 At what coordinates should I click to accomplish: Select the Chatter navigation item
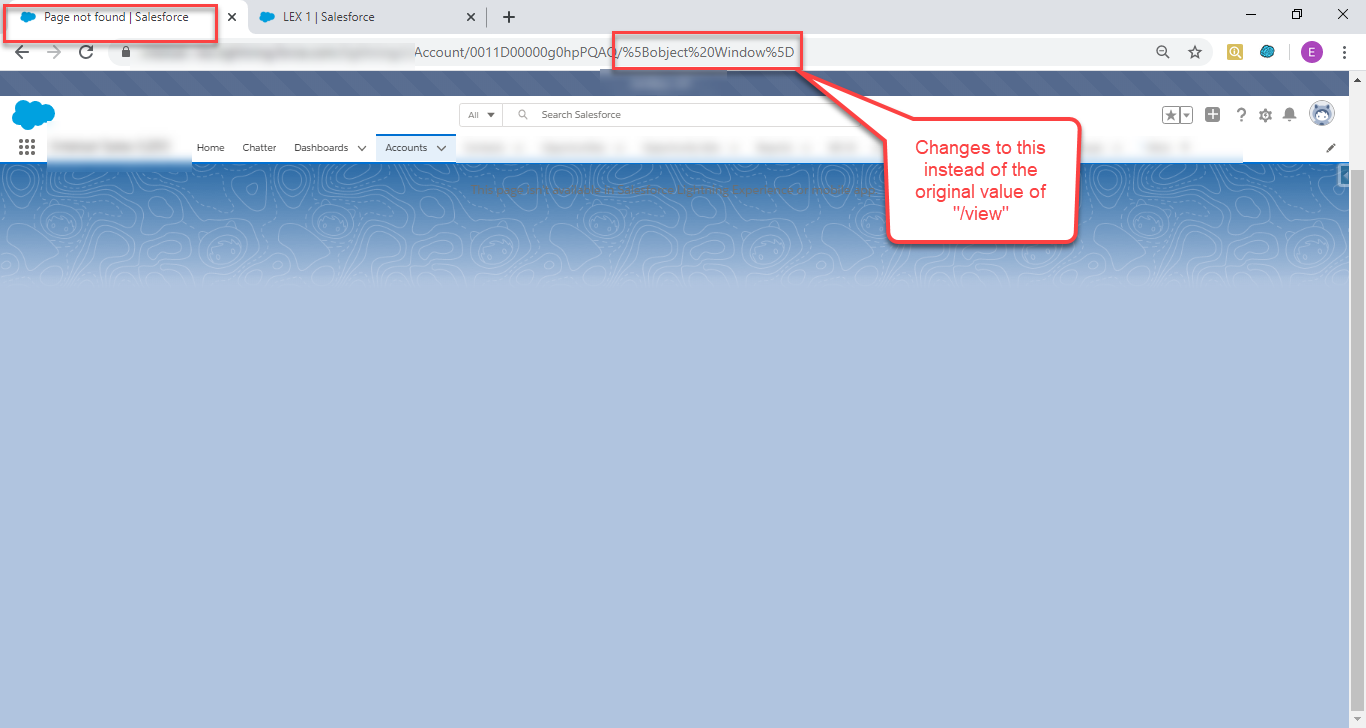(259, 147)
